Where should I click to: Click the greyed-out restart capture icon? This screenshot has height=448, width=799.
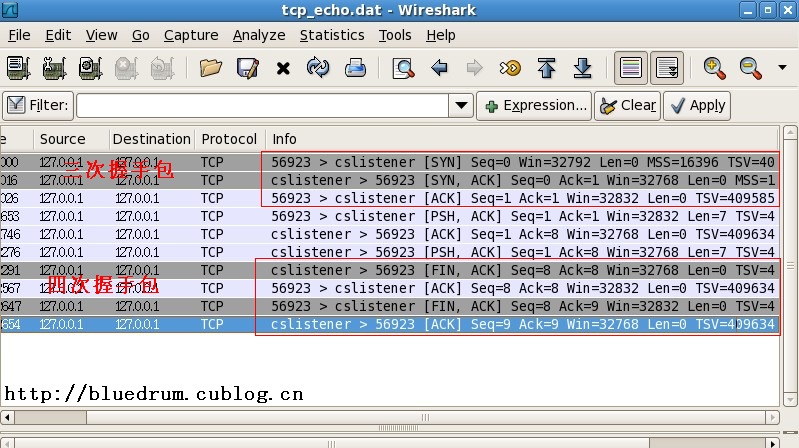point(162,68)
